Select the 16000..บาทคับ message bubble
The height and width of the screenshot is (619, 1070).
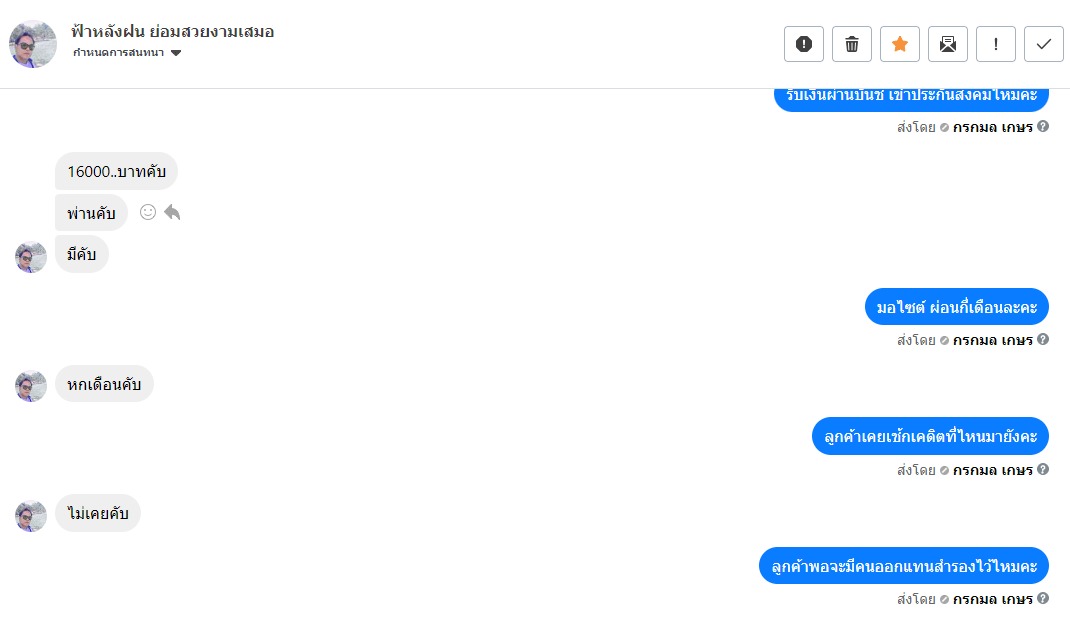116,171
